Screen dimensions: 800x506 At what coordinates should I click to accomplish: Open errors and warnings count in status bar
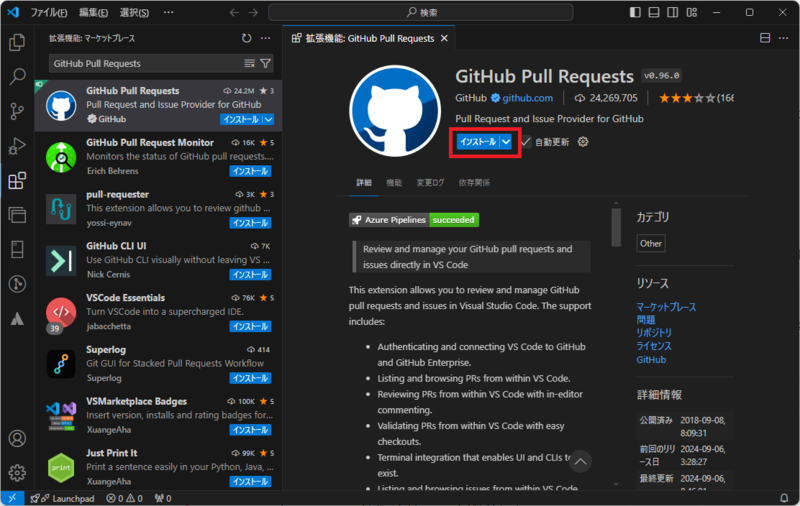[124, 498]
